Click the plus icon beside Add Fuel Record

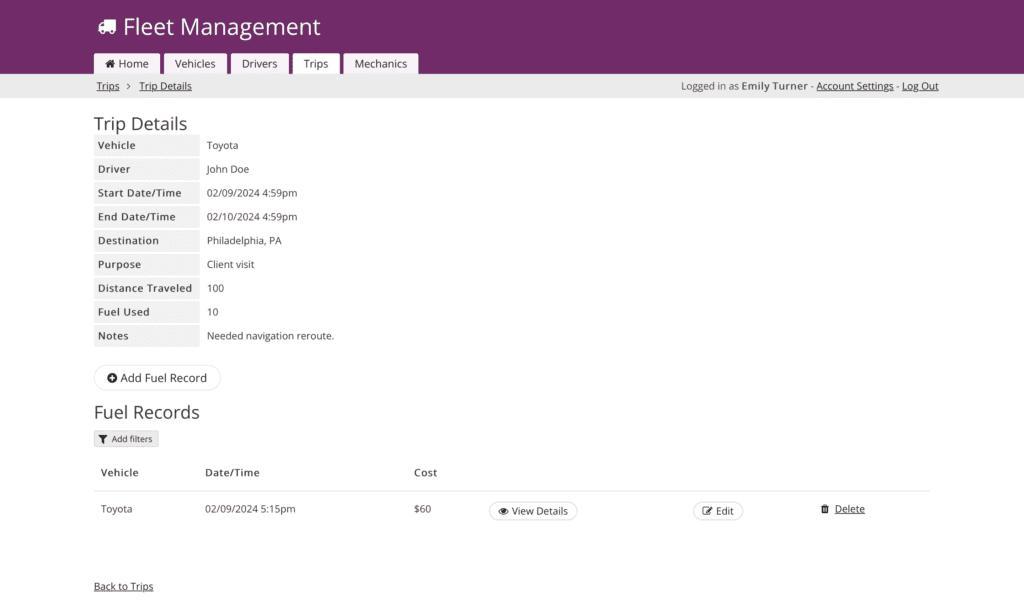pyautogui.click(x=112, y=378)
